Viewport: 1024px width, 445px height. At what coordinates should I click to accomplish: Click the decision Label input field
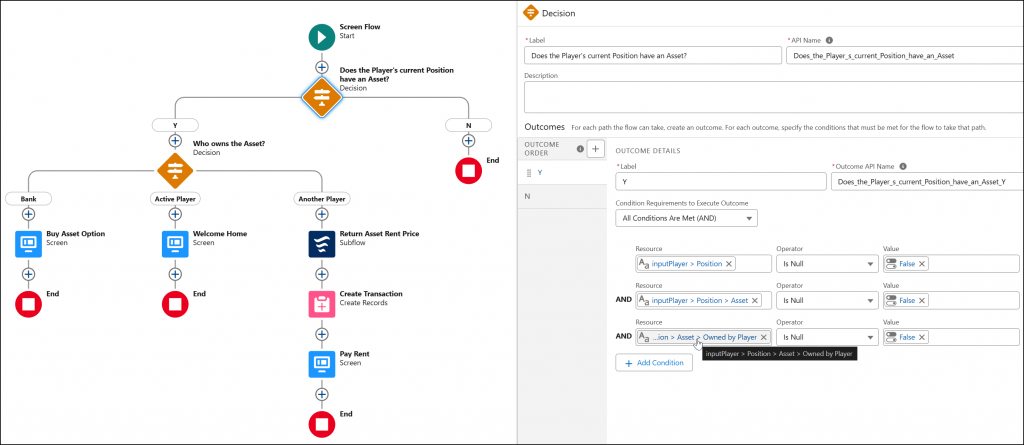click(x=652, y=56)
